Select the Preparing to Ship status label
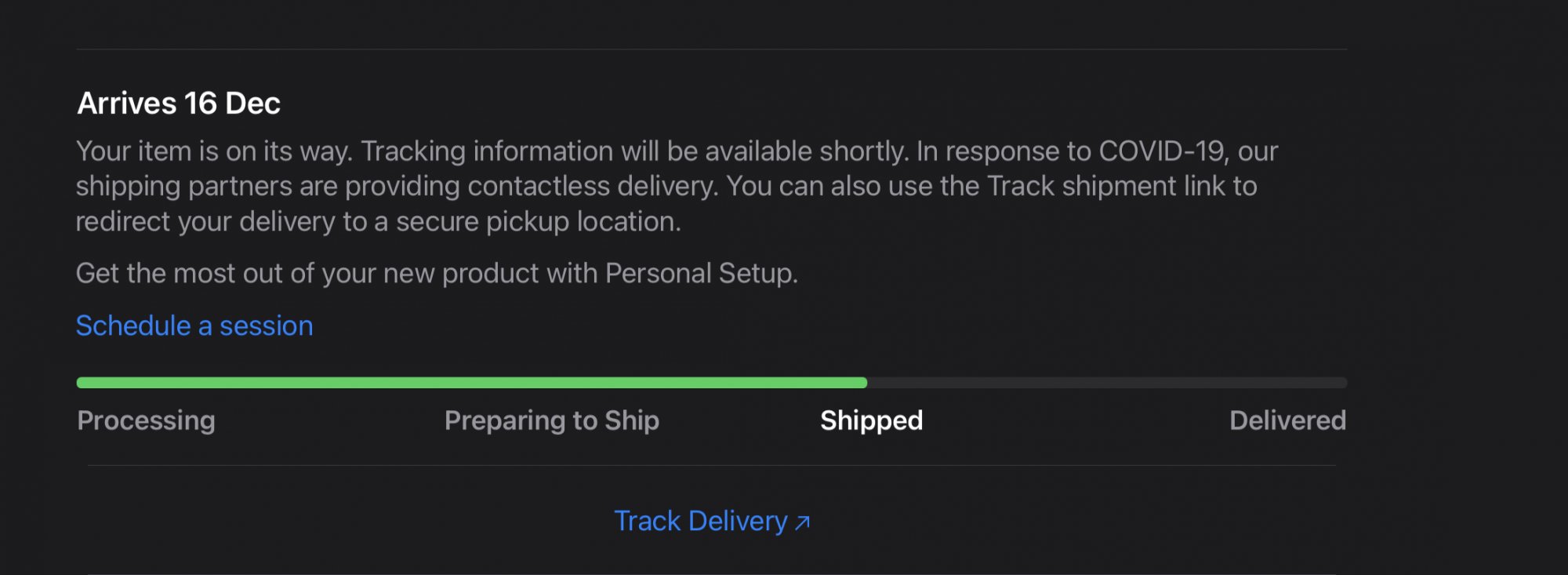 551,420
